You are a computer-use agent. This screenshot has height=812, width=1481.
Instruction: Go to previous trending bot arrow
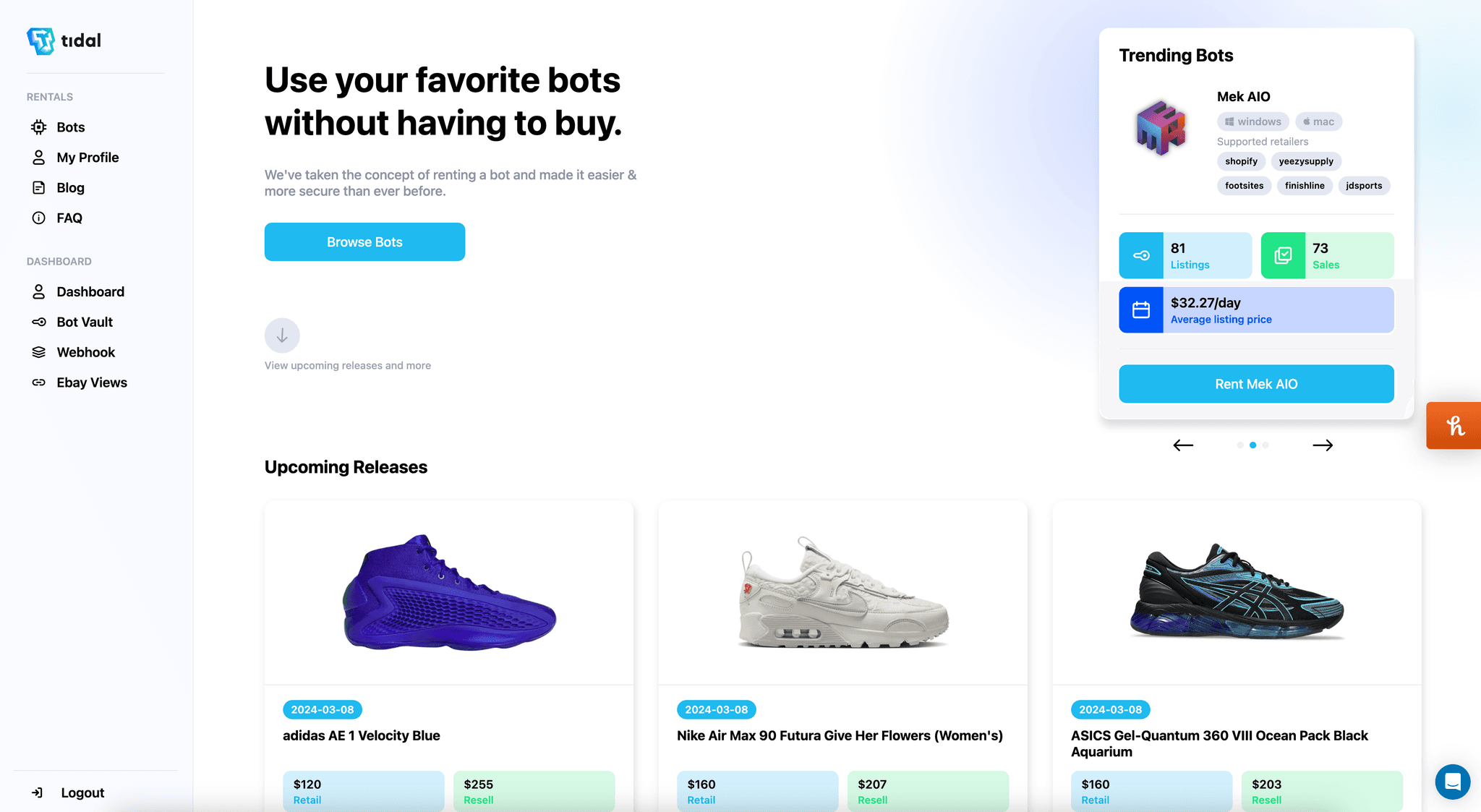pos(1183,445)
